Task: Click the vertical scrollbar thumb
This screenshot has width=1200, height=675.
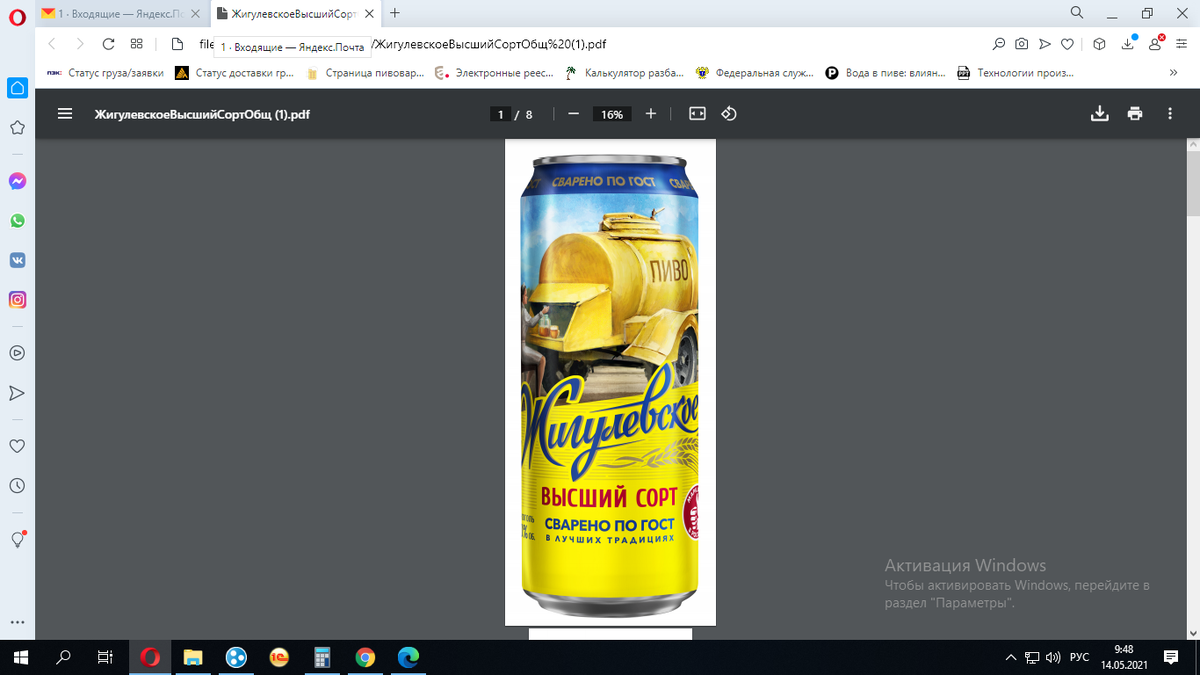Action: click(1192, 183)
